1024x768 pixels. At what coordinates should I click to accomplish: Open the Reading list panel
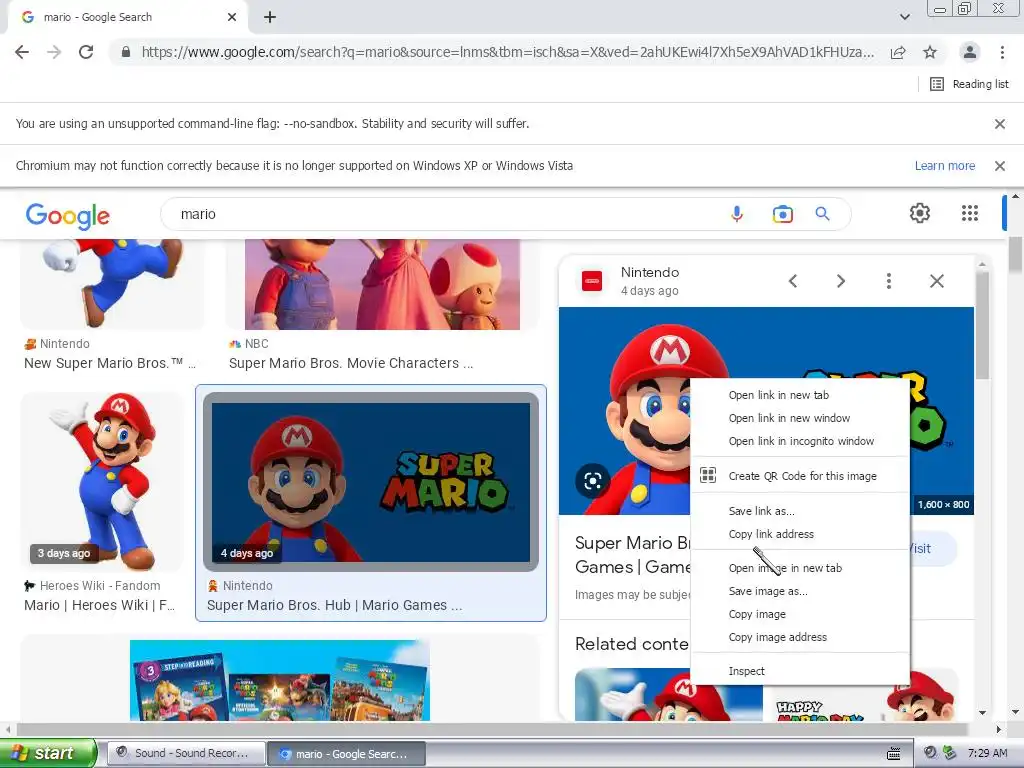pyautogui.click(x=969, y=84)
